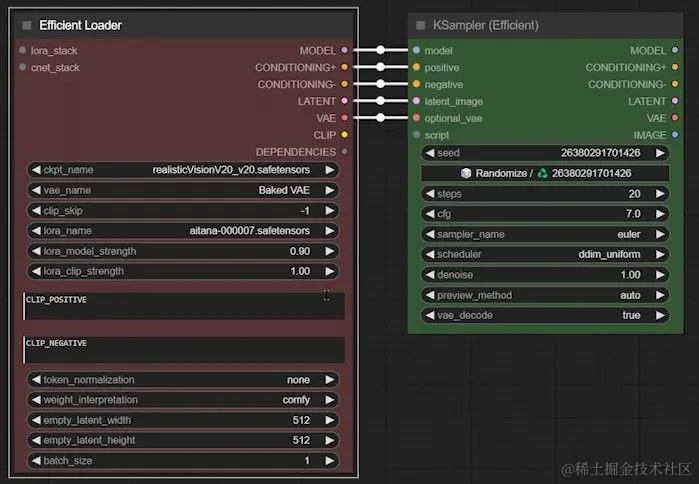699x484 pixels.
Task: Click the lora_model_strength 0.90 value slider
Action: (183, 251)
